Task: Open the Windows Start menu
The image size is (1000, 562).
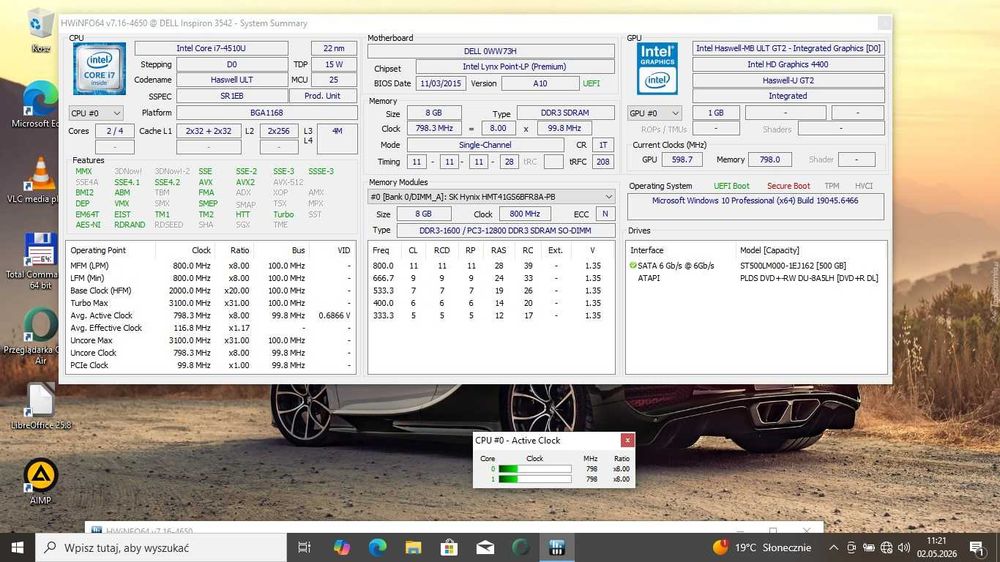Action: (17, 547)
